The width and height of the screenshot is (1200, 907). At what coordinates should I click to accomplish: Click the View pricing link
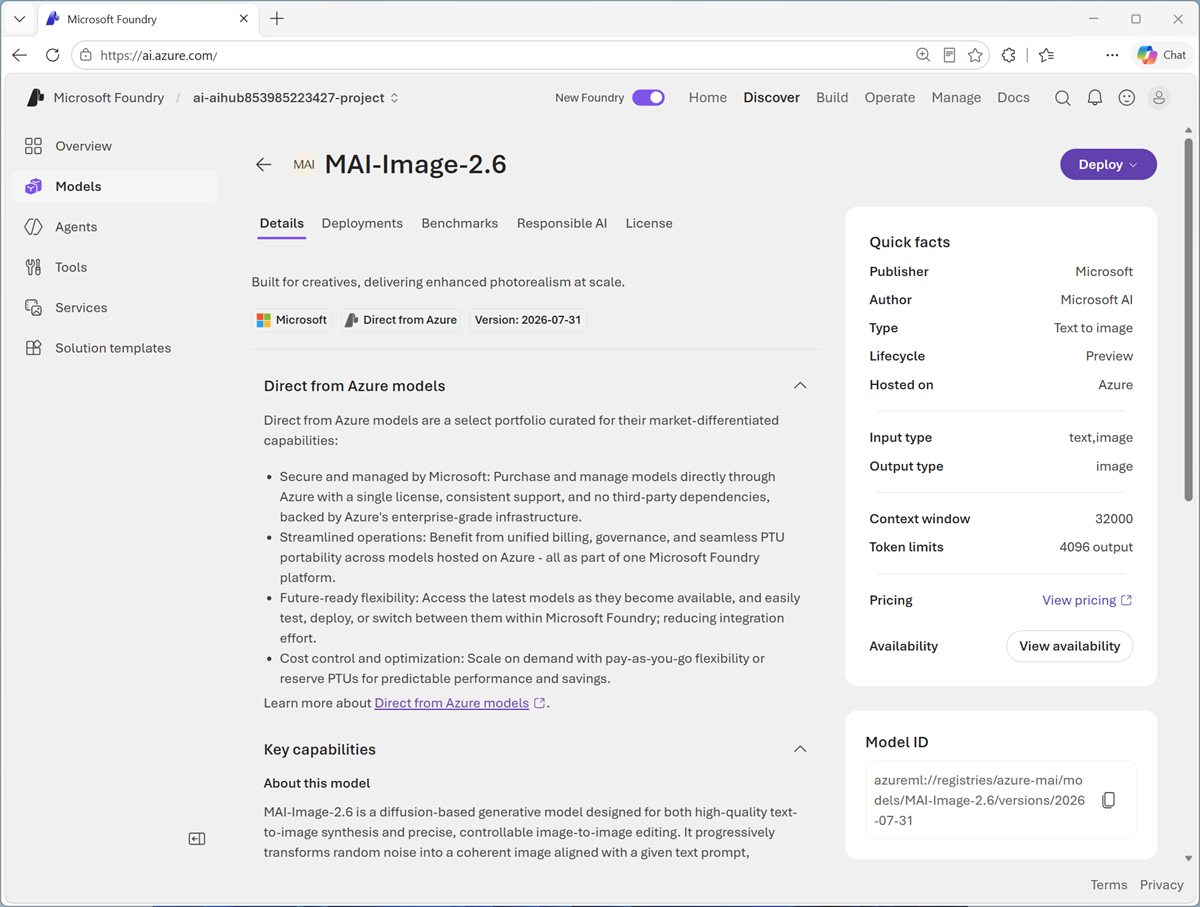point(1087,600)
